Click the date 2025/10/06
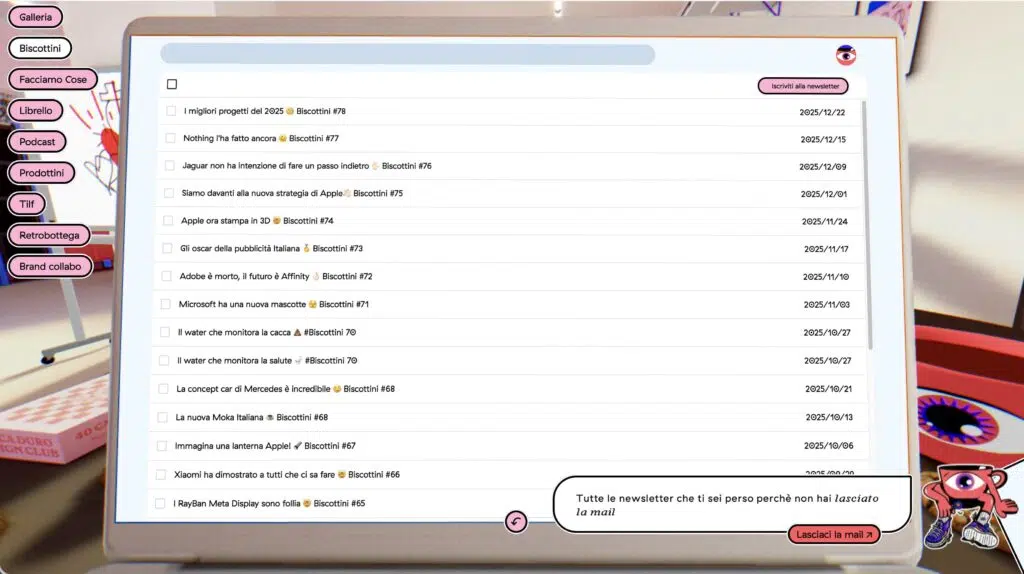This screenshot has width=1024, height=574. click(829, 446)
